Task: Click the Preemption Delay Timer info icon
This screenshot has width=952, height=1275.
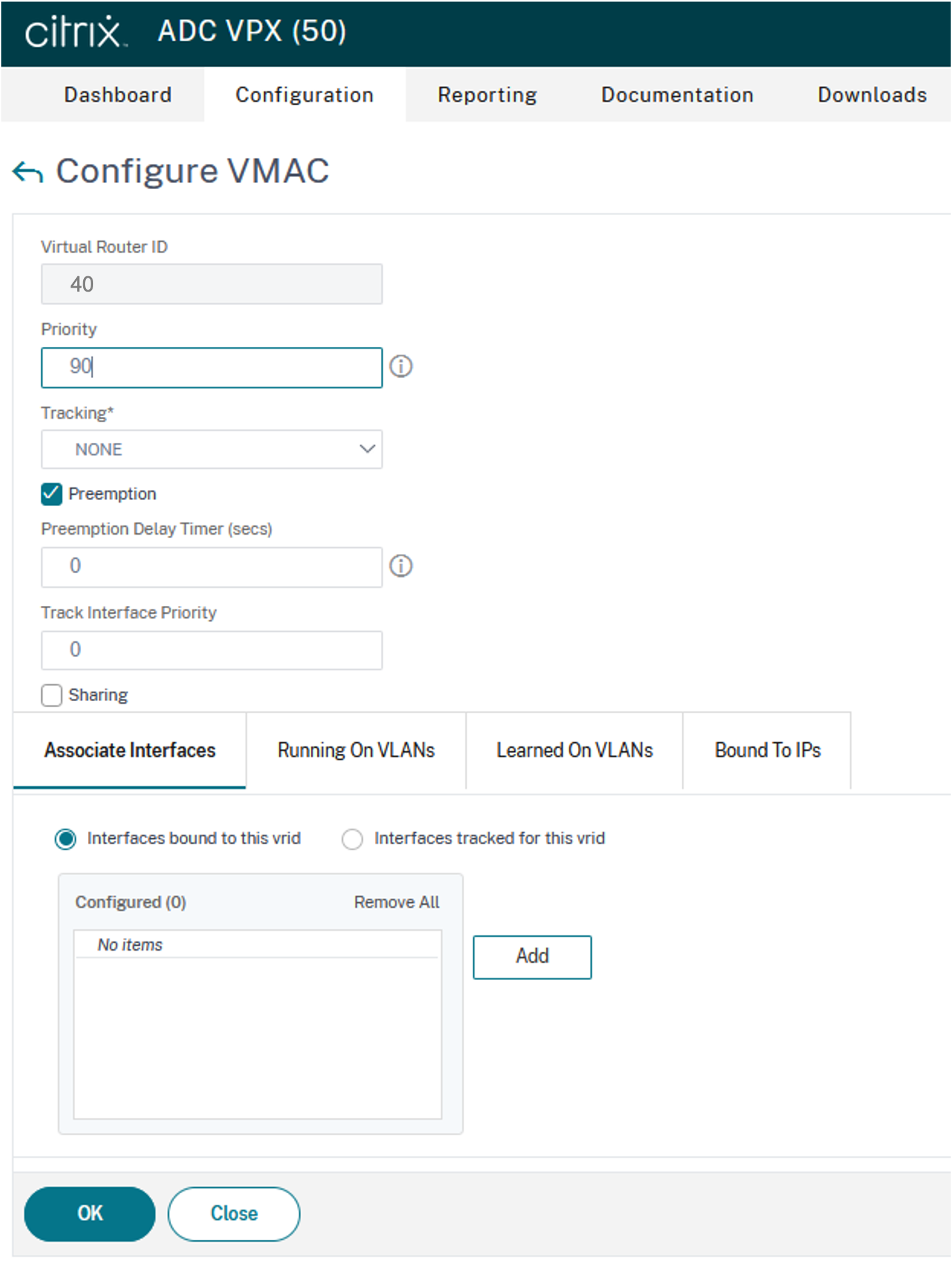Action: coord(401,566)
